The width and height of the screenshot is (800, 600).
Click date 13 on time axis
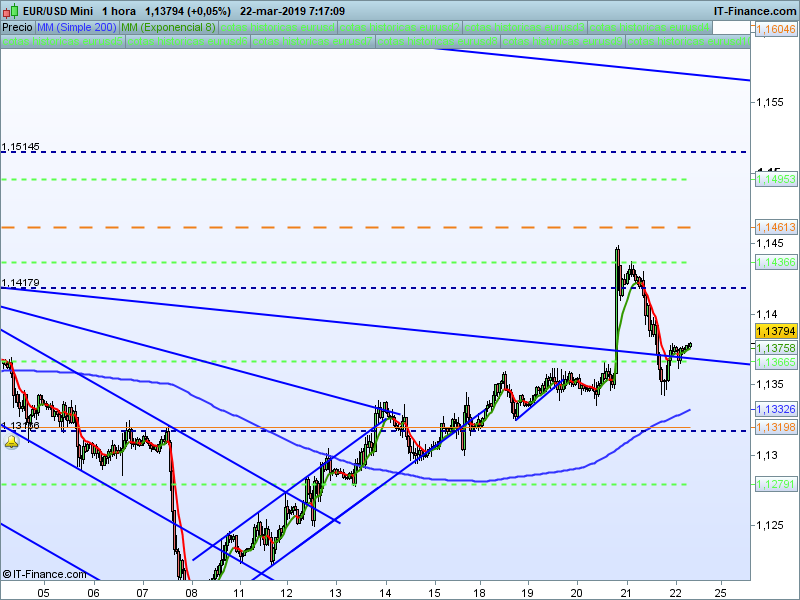[336, 592]
